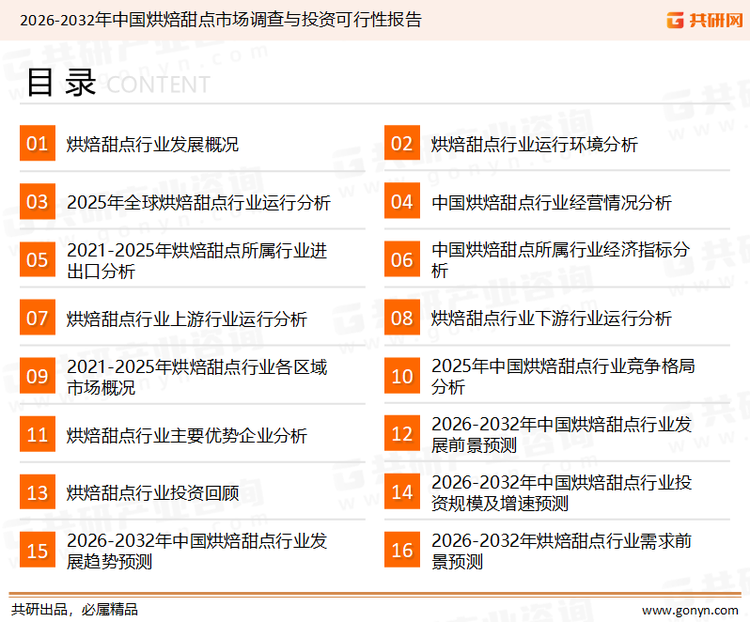
Task: Click the orange 13 number badge
Action: click(37, 492)
